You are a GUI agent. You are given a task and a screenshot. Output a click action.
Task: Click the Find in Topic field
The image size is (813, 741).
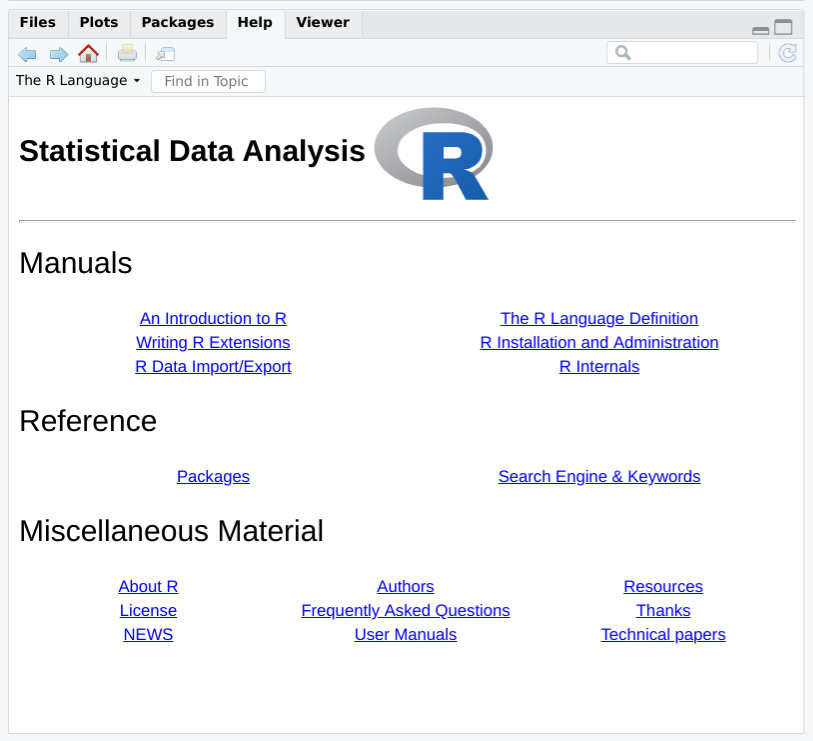[208, 81]
